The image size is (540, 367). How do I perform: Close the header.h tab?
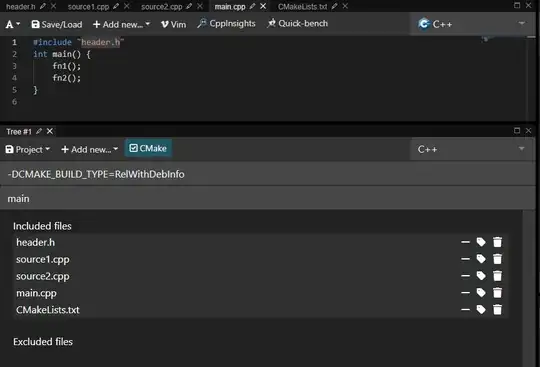click(x=53, y=6)
